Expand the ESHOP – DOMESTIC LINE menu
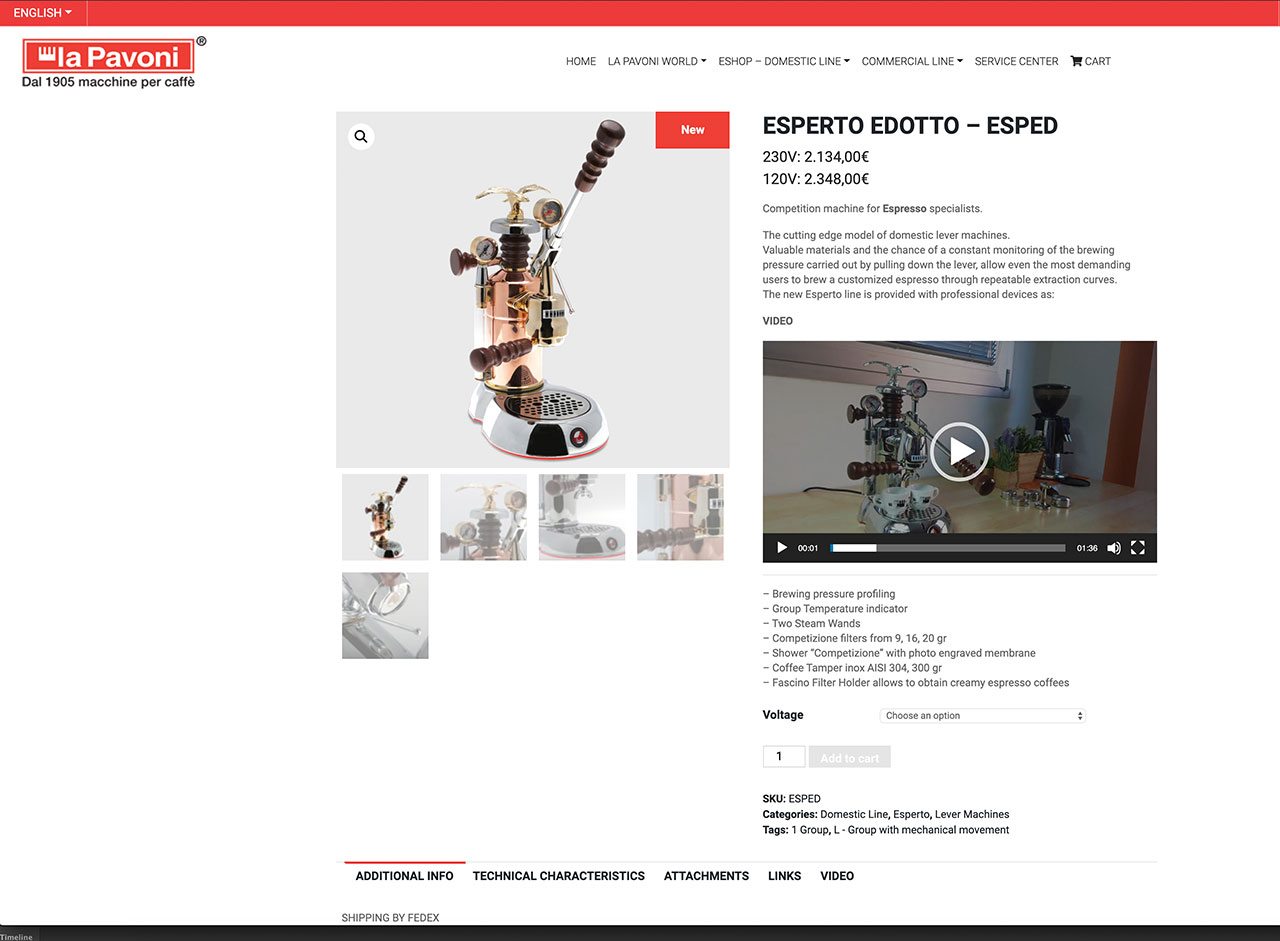The image size is (1280, 941). tap(784, 61)
